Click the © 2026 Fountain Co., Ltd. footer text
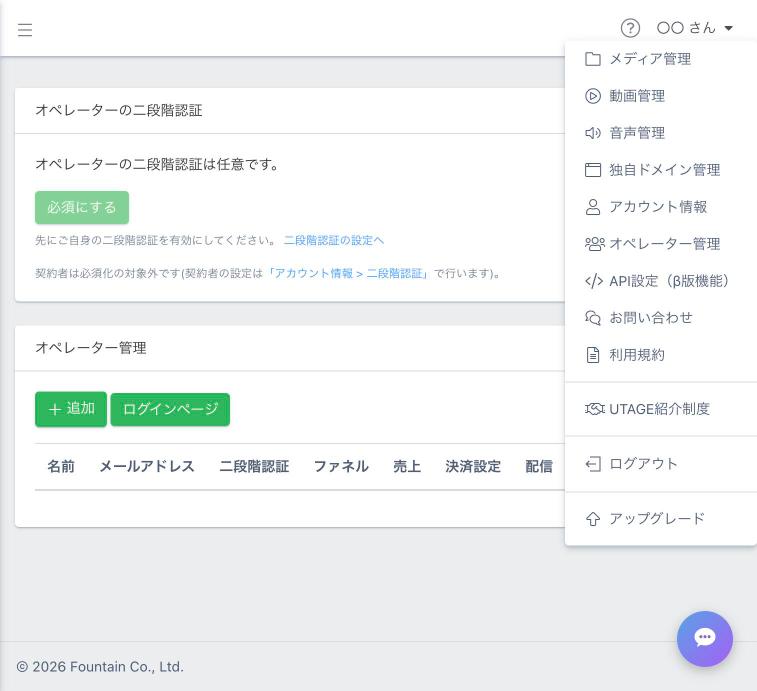Screen dimensions: 757x691 pos(100,667)
